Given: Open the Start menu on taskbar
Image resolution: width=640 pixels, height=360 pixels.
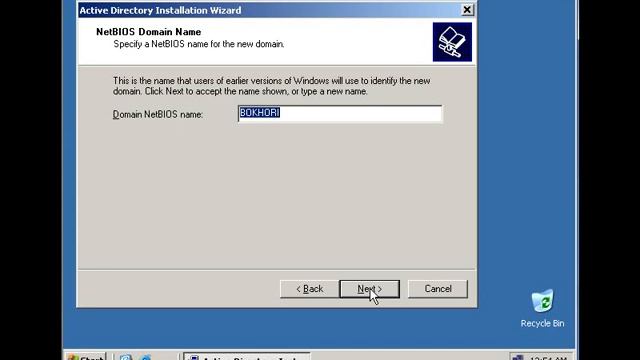Looking at the screenshot, I should [86, 357].
